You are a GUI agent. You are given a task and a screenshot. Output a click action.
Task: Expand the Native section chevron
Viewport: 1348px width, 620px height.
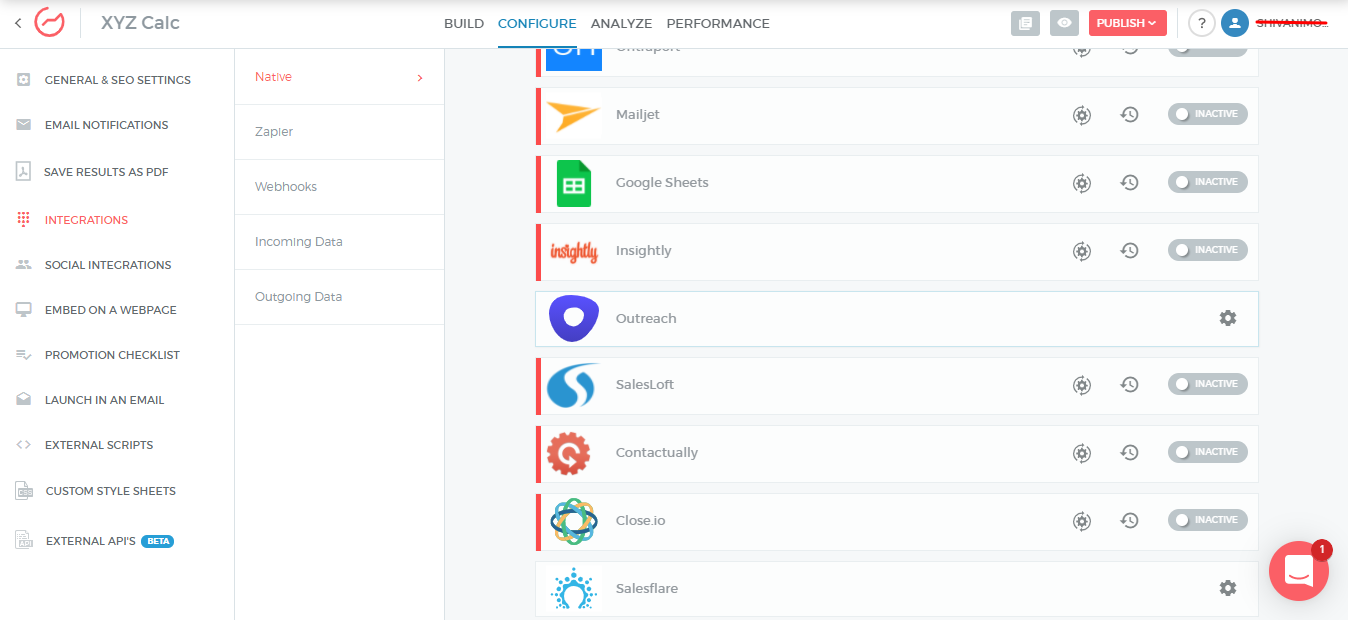pos(420,78)
